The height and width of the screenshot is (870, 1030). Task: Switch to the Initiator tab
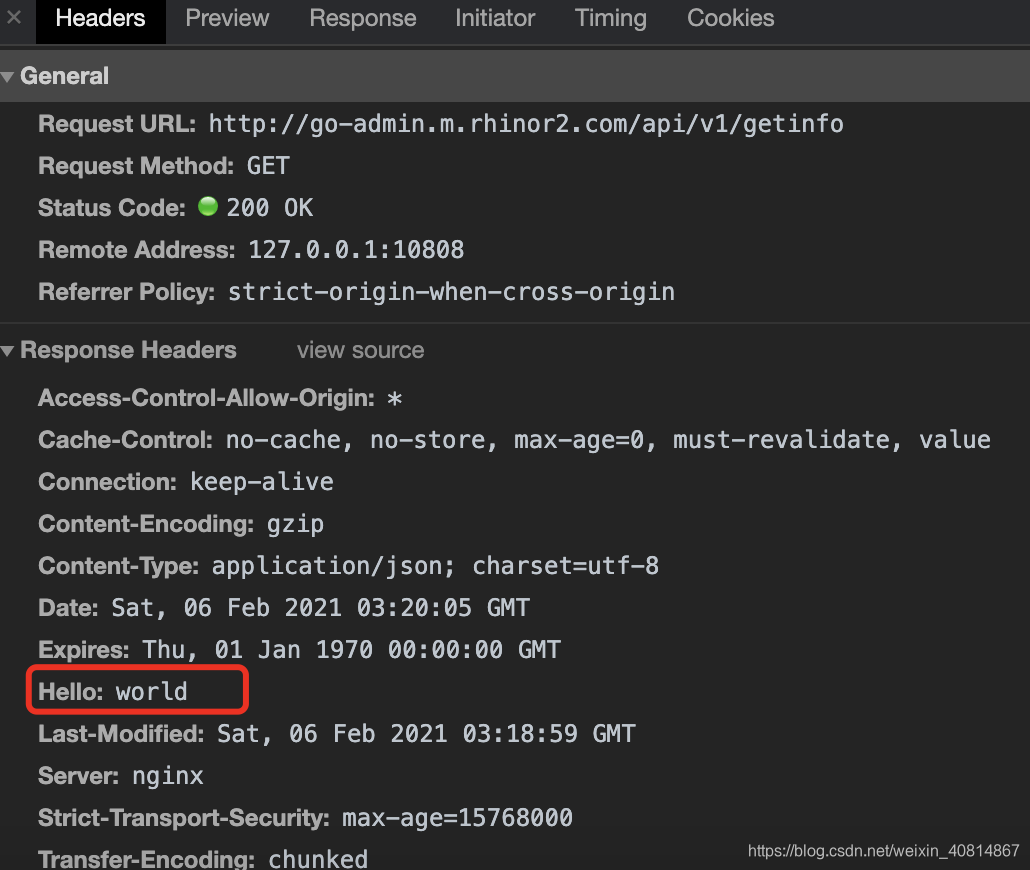pyautogui.click(x=495, y=18)
